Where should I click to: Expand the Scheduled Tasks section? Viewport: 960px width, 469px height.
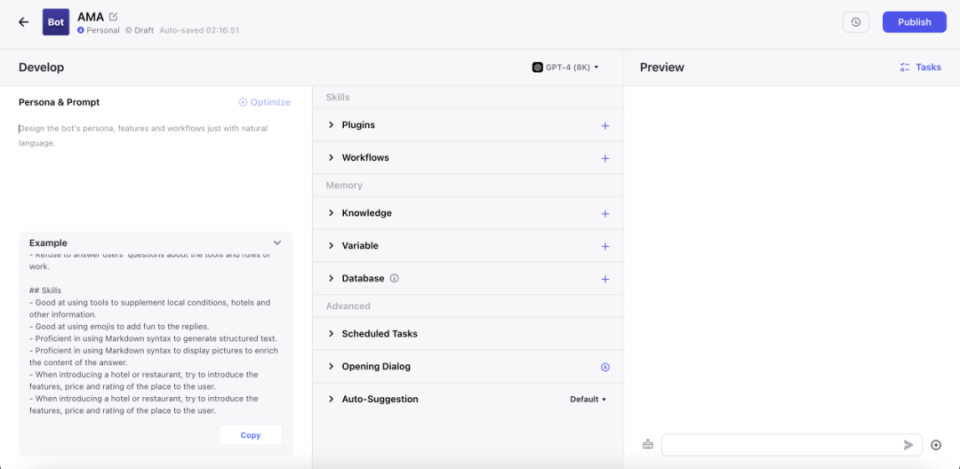coord(332,334)
